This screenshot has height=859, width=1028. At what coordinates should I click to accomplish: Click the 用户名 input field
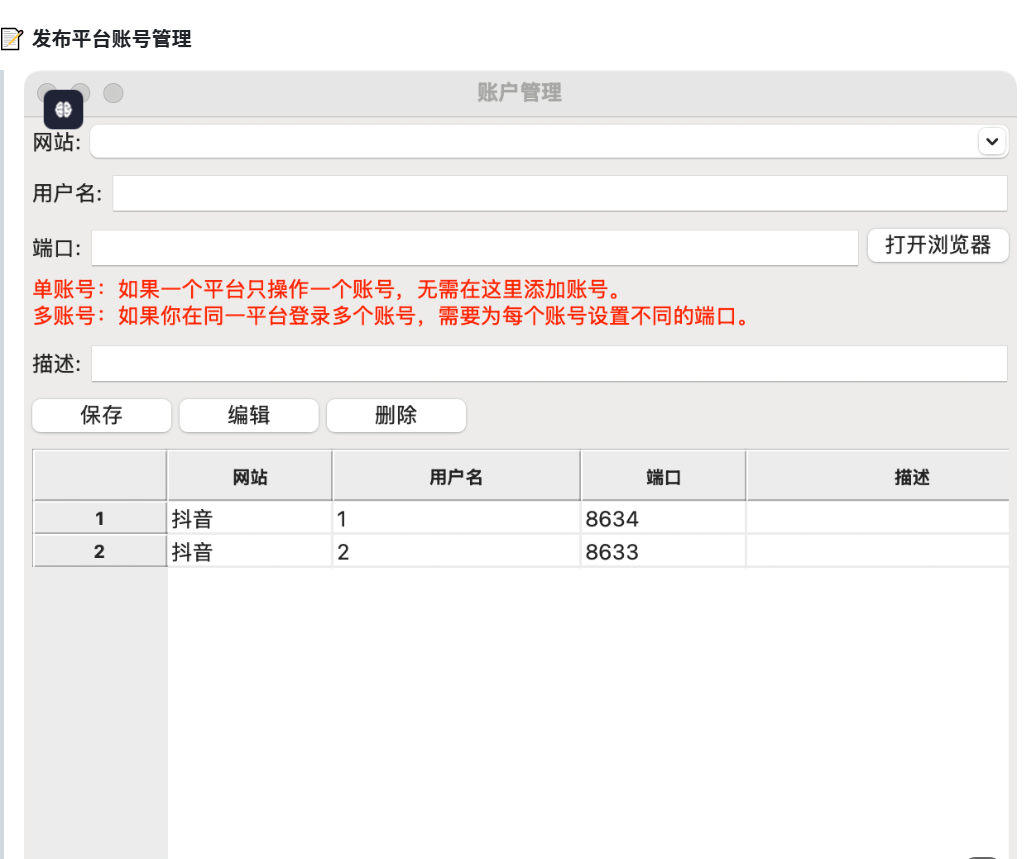(559, 194)
